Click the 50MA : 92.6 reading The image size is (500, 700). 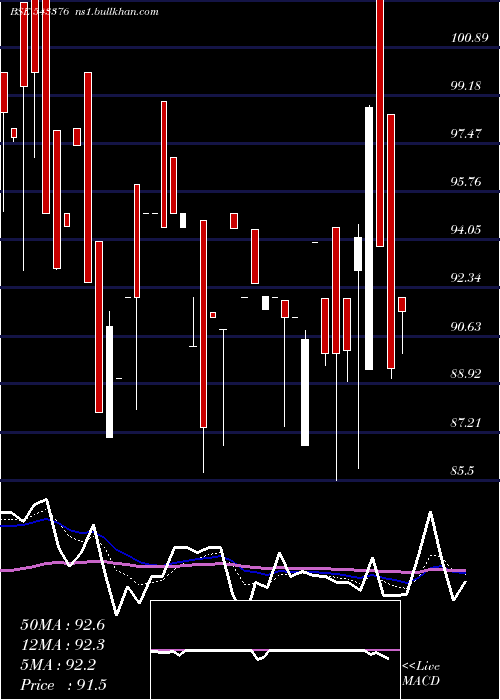[62, 625]
